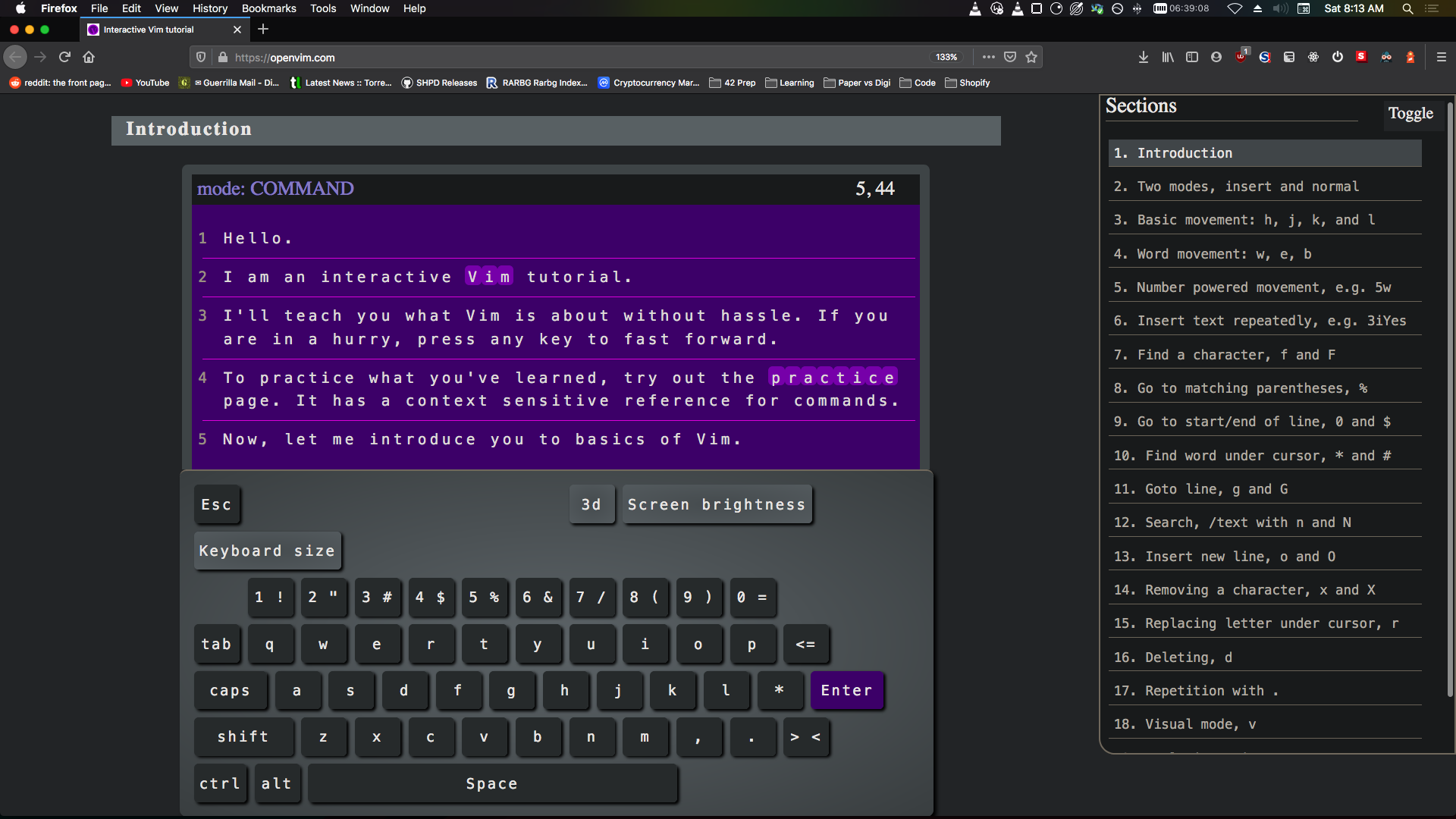Open the File menu
This screenshot has width=1456, height=819.
[99, 8]
